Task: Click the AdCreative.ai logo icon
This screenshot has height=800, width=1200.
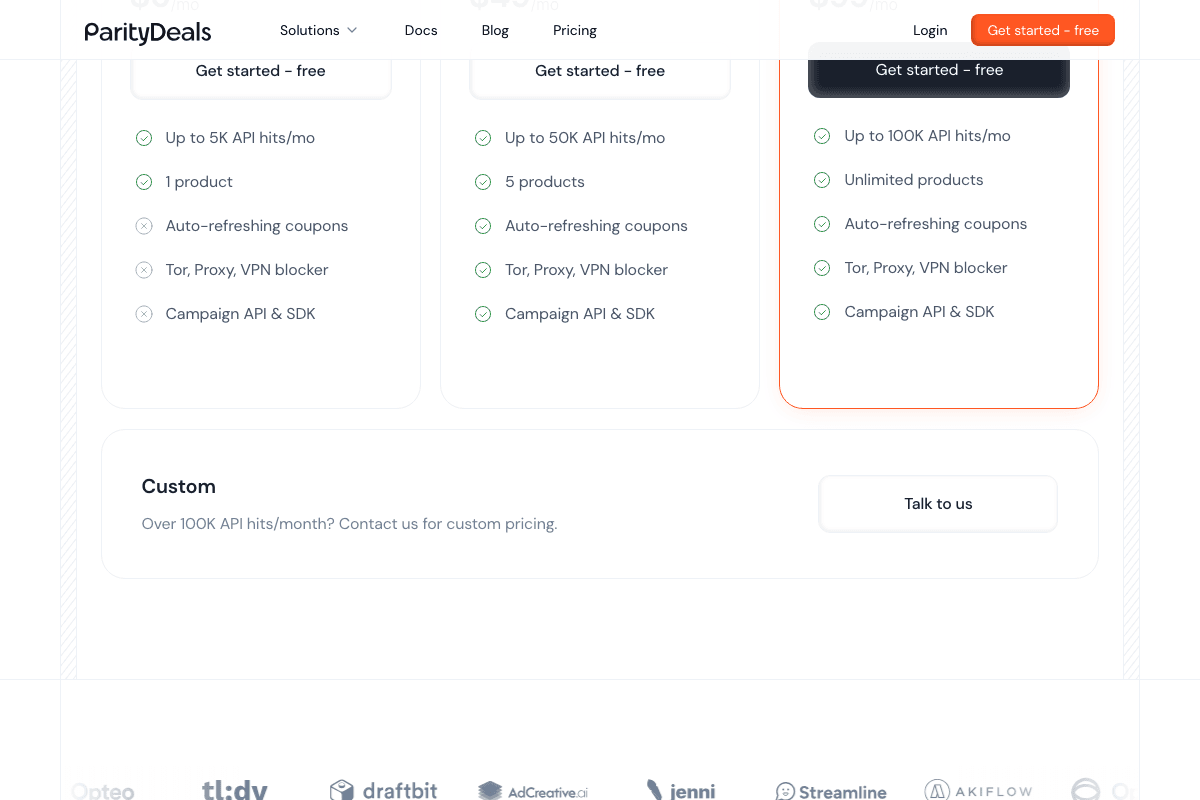Action: [x=491, y=790]
